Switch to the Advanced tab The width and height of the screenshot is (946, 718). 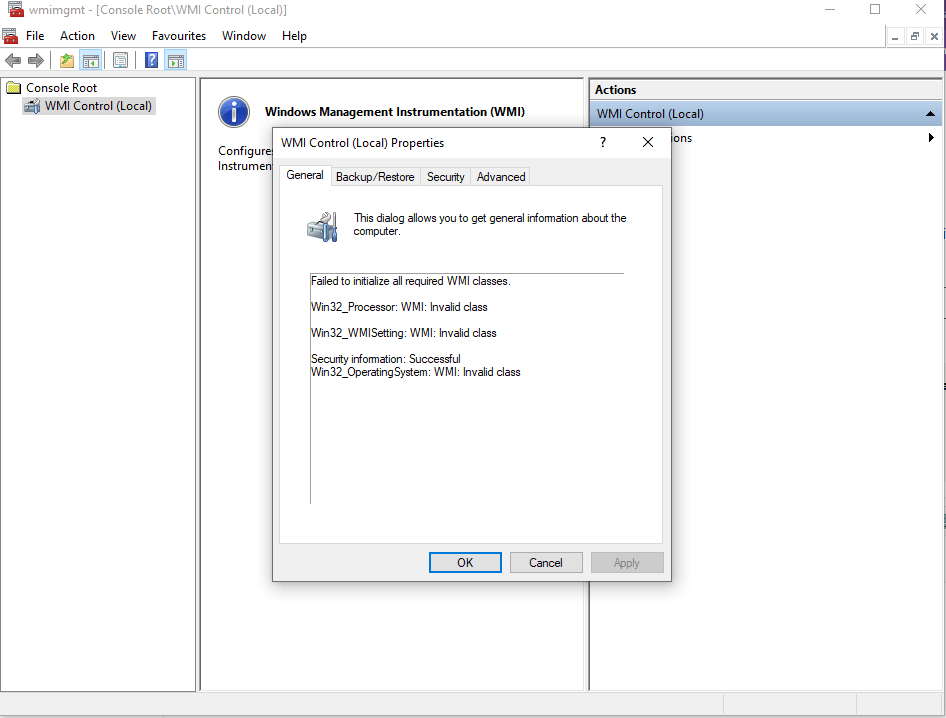[501, 177]
